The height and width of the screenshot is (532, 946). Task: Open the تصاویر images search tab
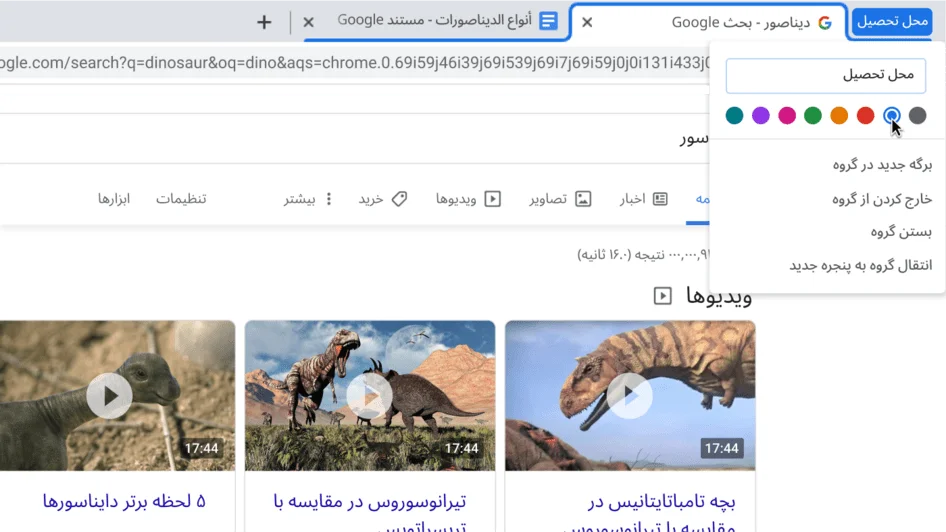[560, 199]
